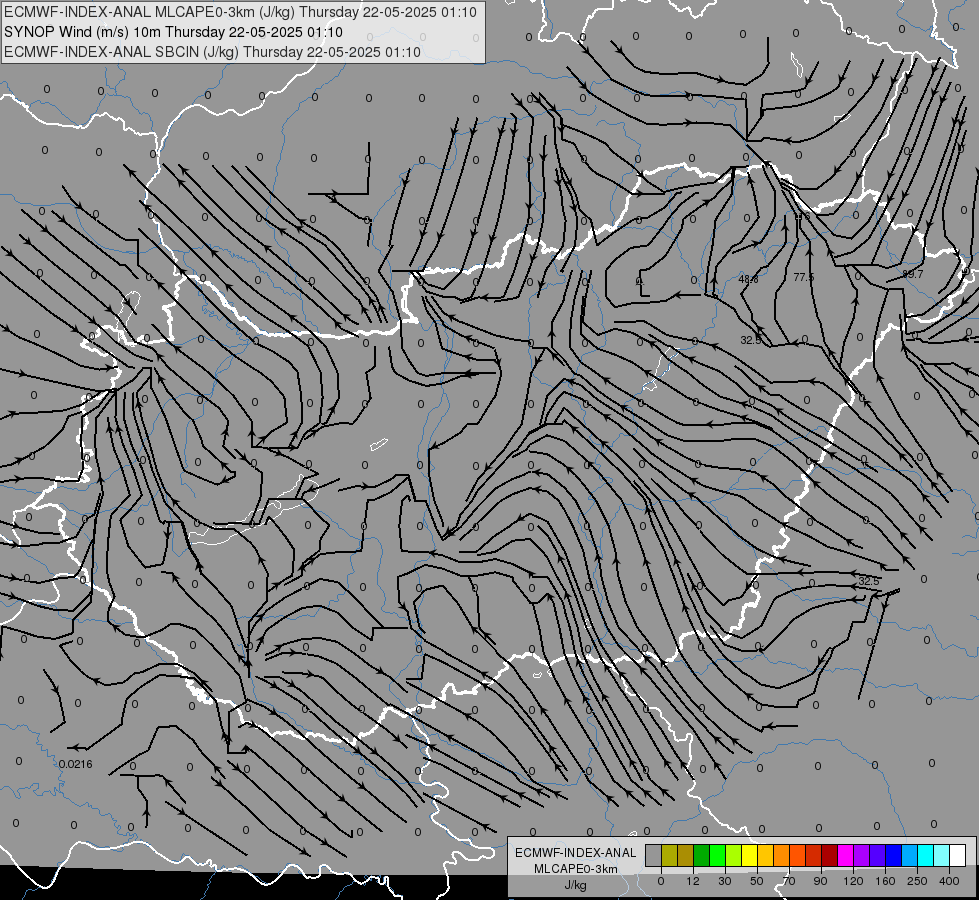Select the white legend swatch
Image resolution: width=979 pixels, height=900 pixels.
pyautogui.click(x=957, y=855)
